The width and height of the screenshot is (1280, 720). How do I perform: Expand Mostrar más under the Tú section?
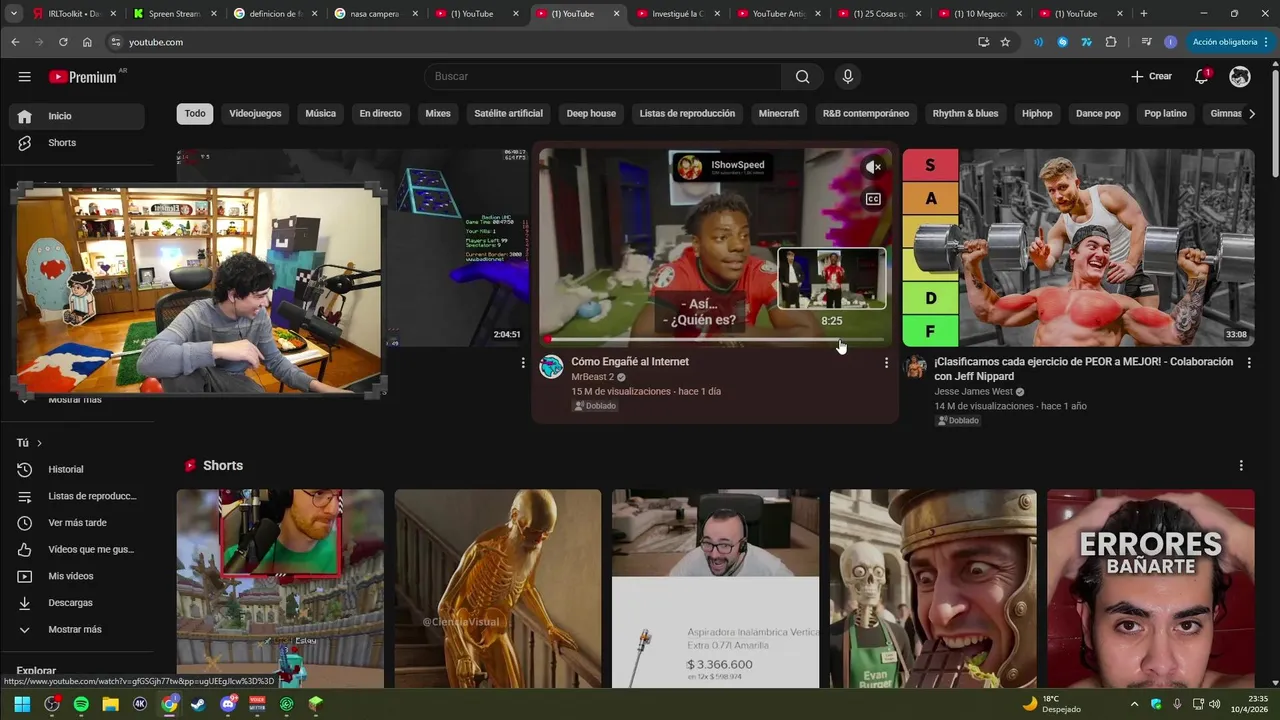(x=76, y=629)
